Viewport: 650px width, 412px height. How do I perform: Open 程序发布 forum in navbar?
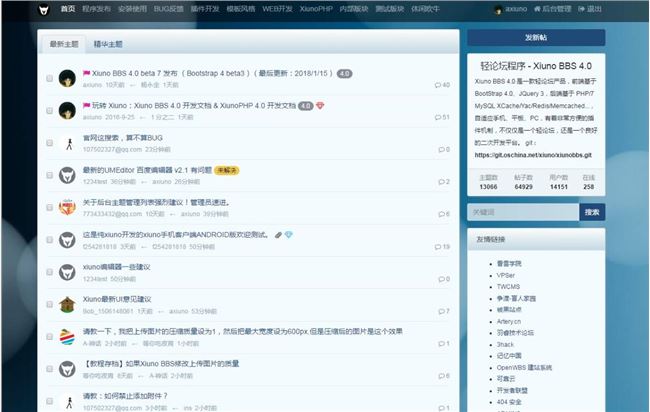click(x=96, y=9)
